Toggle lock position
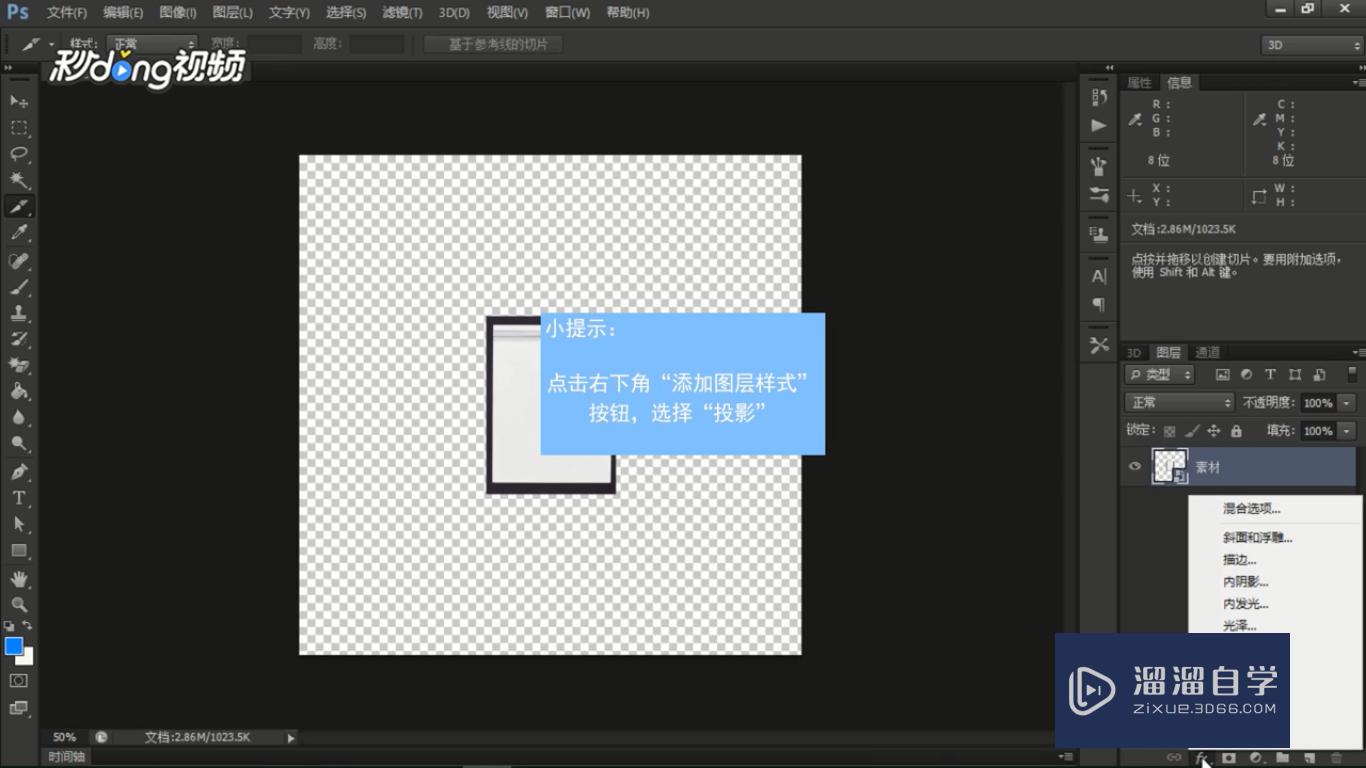The image size is (1366, 768). [1213, 431]
